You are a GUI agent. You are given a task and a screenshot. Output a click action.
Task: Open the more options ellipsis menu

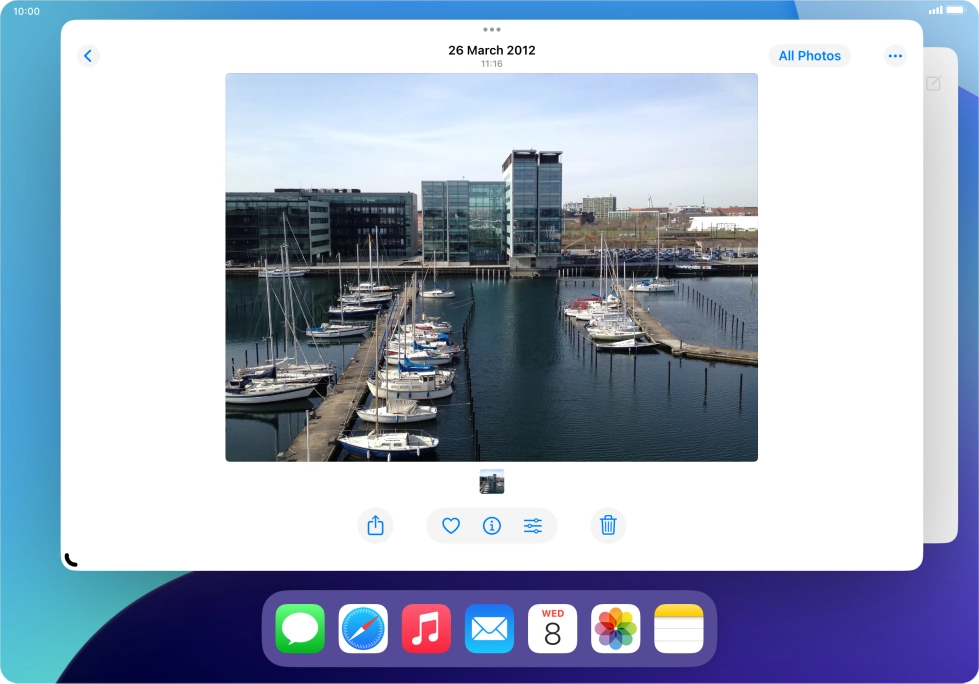[895, 55]
